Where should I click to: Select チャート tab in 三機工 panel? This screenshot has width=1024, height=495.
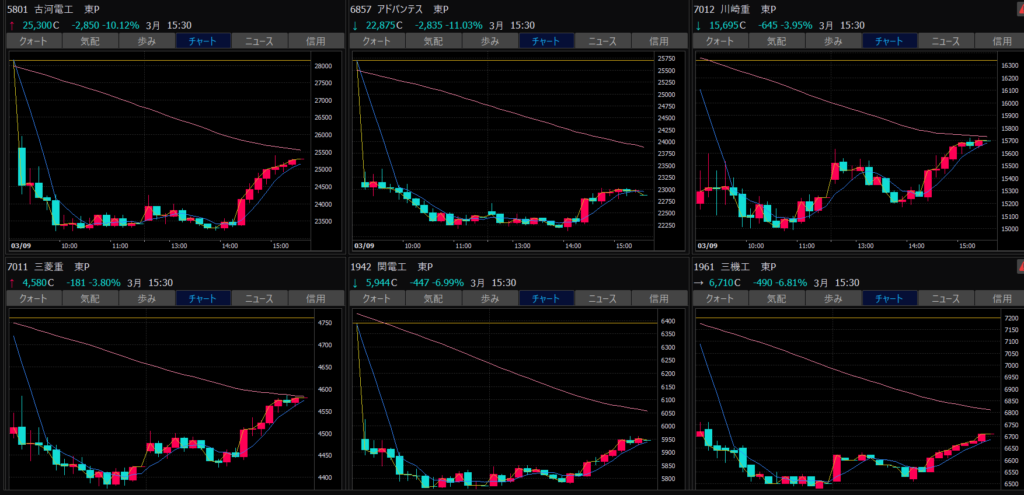[887, 298]
